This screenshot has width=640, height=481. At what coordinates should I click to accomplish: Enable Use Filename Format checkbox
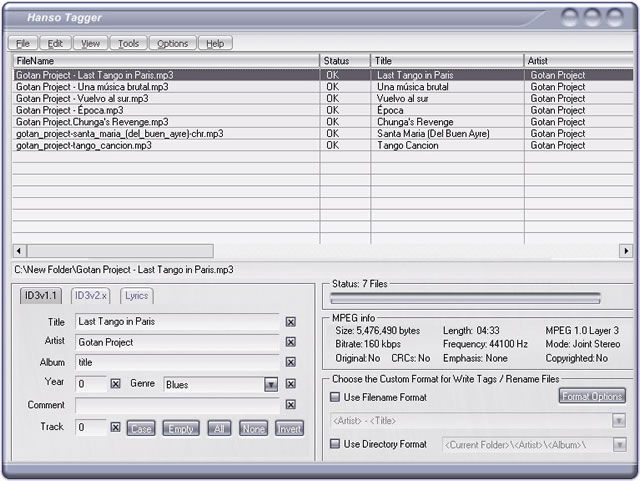pos(335,397)
